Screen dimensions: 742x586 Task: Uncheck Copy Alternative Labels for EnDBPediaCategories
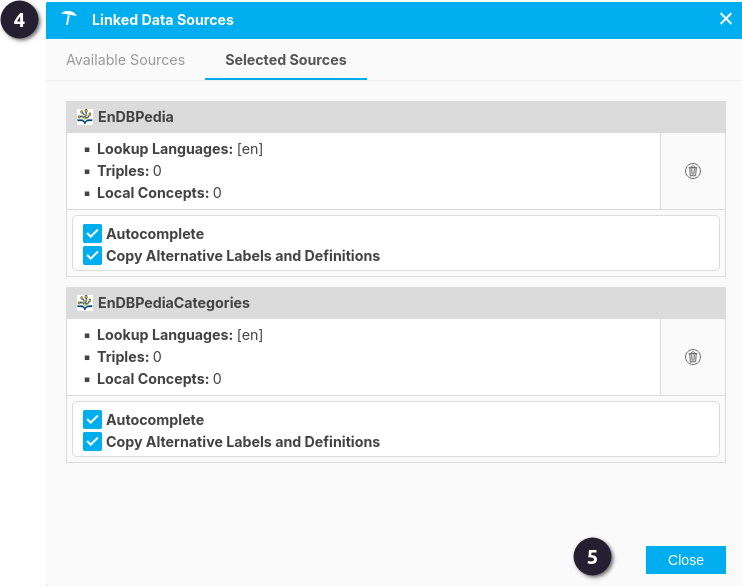coord(92,442)
